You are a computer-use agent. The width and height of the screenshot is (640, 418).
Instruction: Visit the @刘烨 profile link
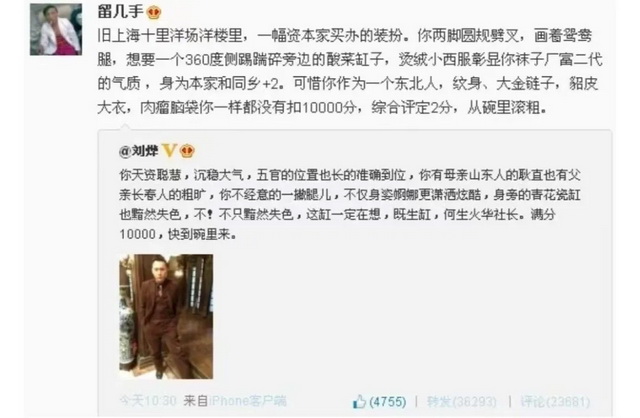(138, 151)
